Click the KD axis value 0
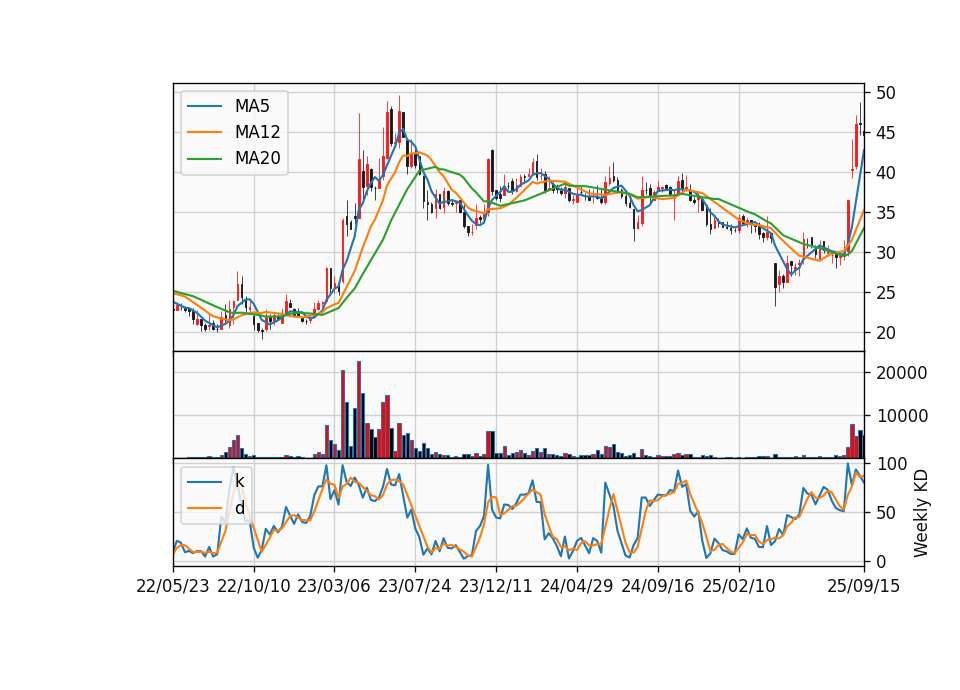Image resolution: width=960 pixels, height=690 pixels. (x=881, y=561)
